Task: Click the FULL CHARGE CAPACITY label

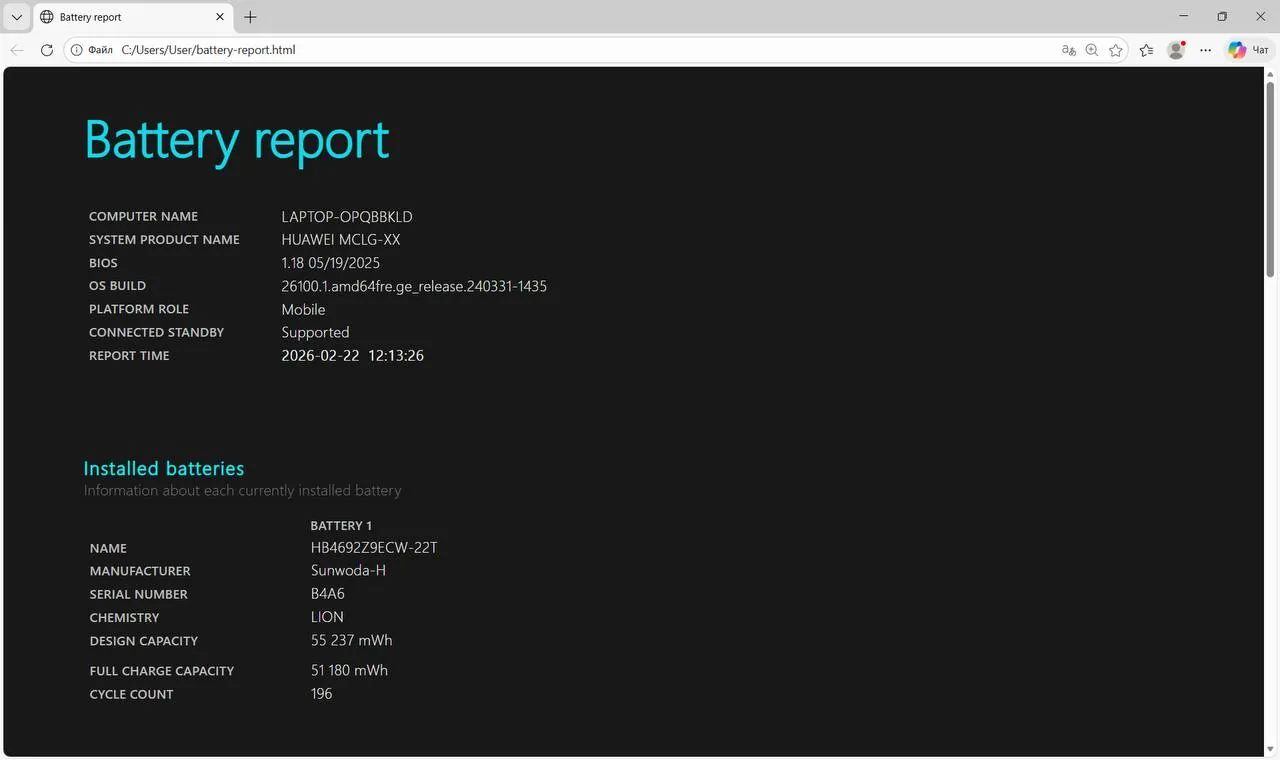Action: (x=161, y=671)
